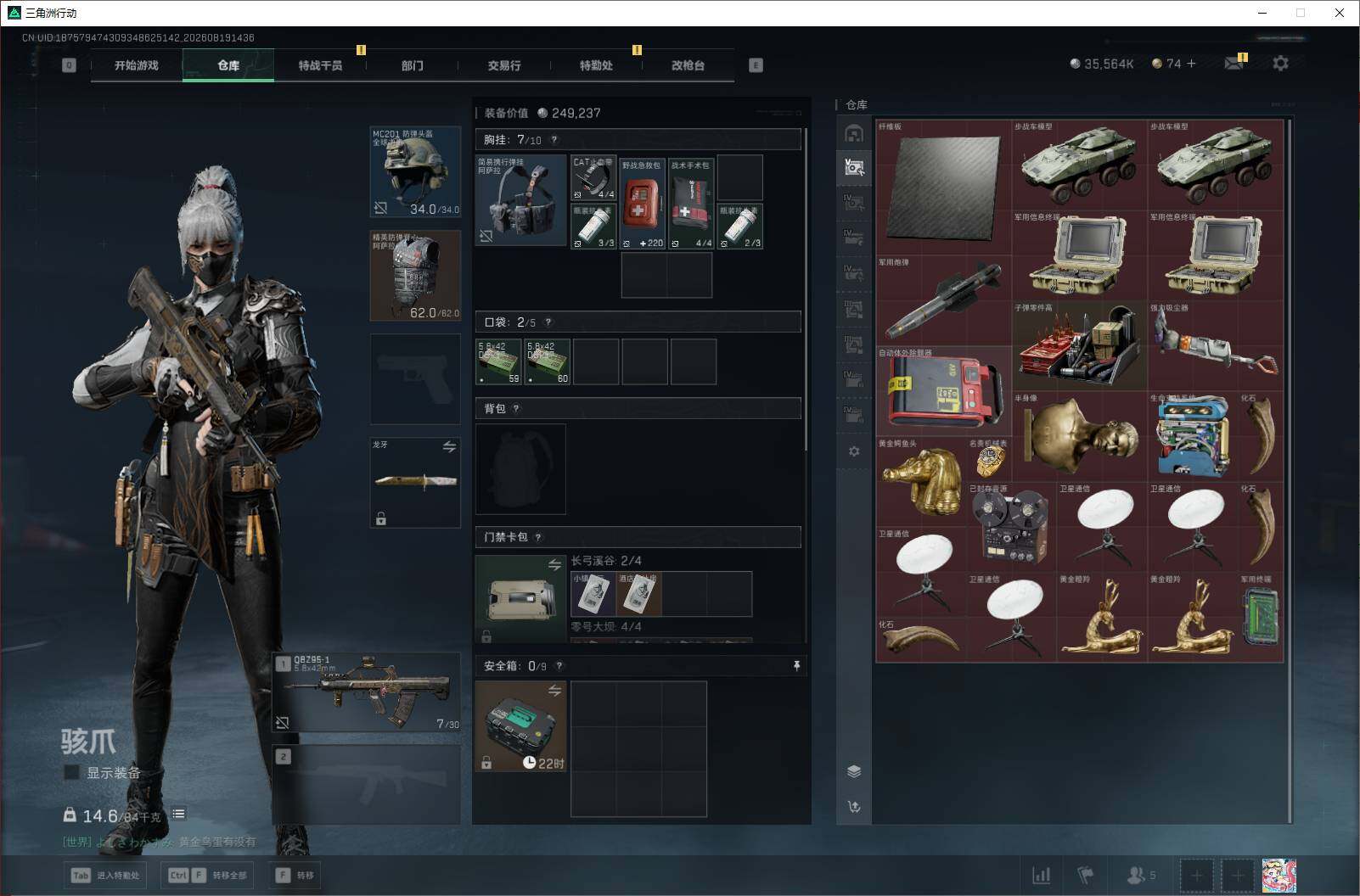Click the empty pistol sidearm slot
Image resolution: width=1360 pixels, height=896 pixels.
(x=416, y=378)
